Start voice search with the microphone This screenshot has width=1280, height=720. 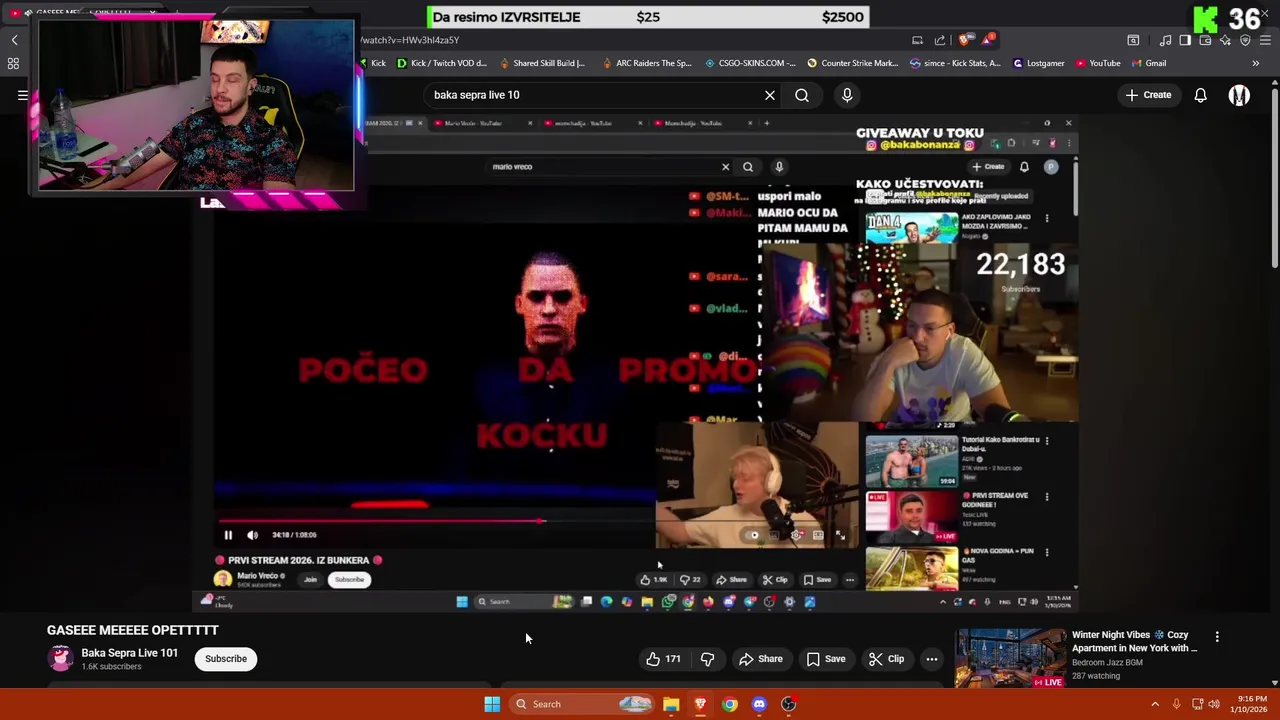847,95
